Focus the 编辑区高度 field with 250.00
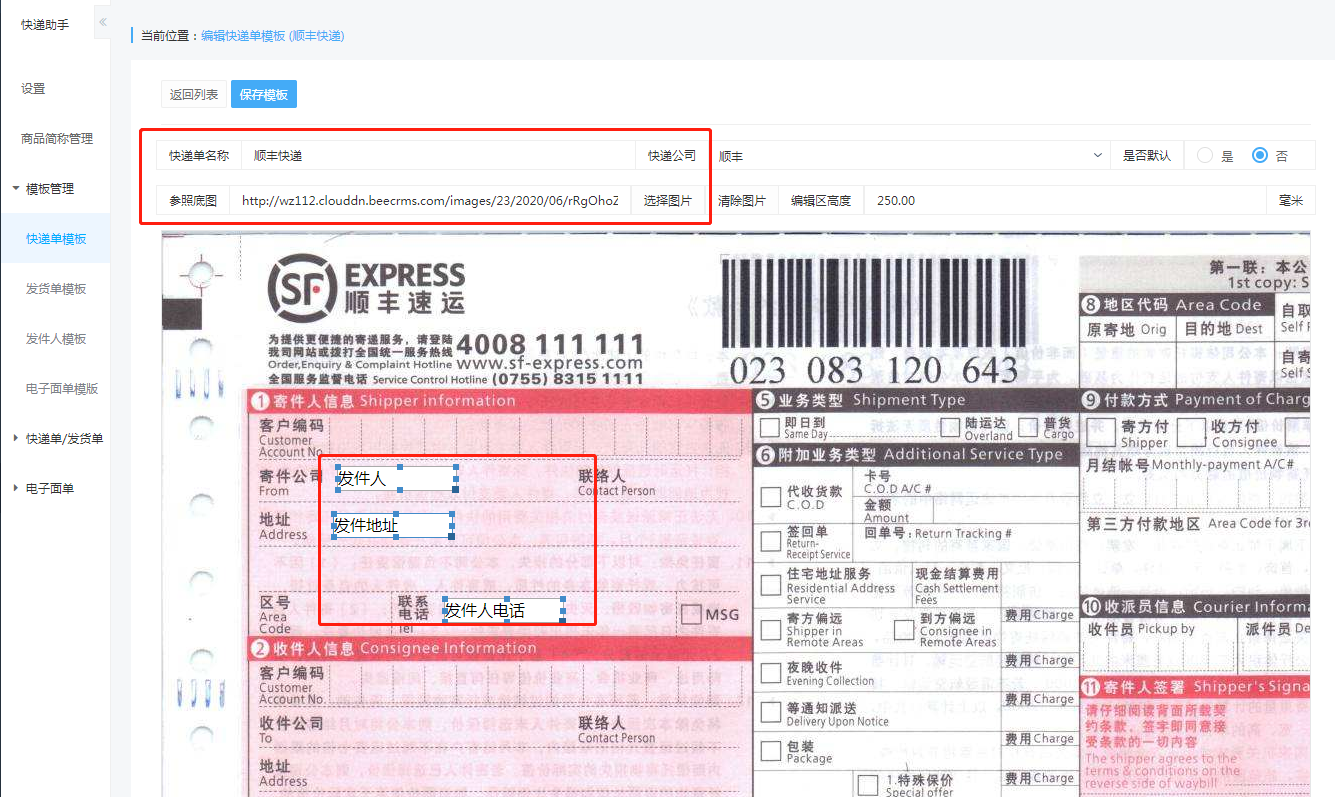This screenshot has width=1335, height=797. pyautogui.click(x=1065, y=200)
